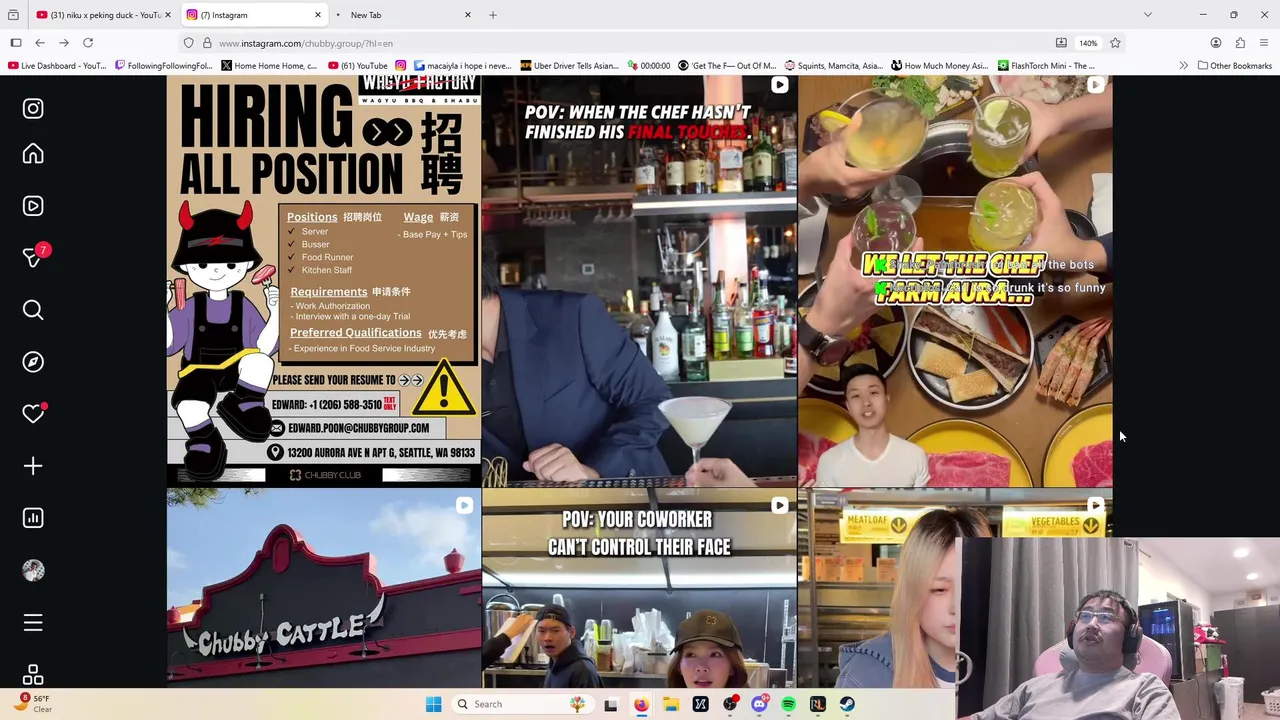Click the taskbar Search box
The image size is (1280, 720).
(x=522, y=704)
